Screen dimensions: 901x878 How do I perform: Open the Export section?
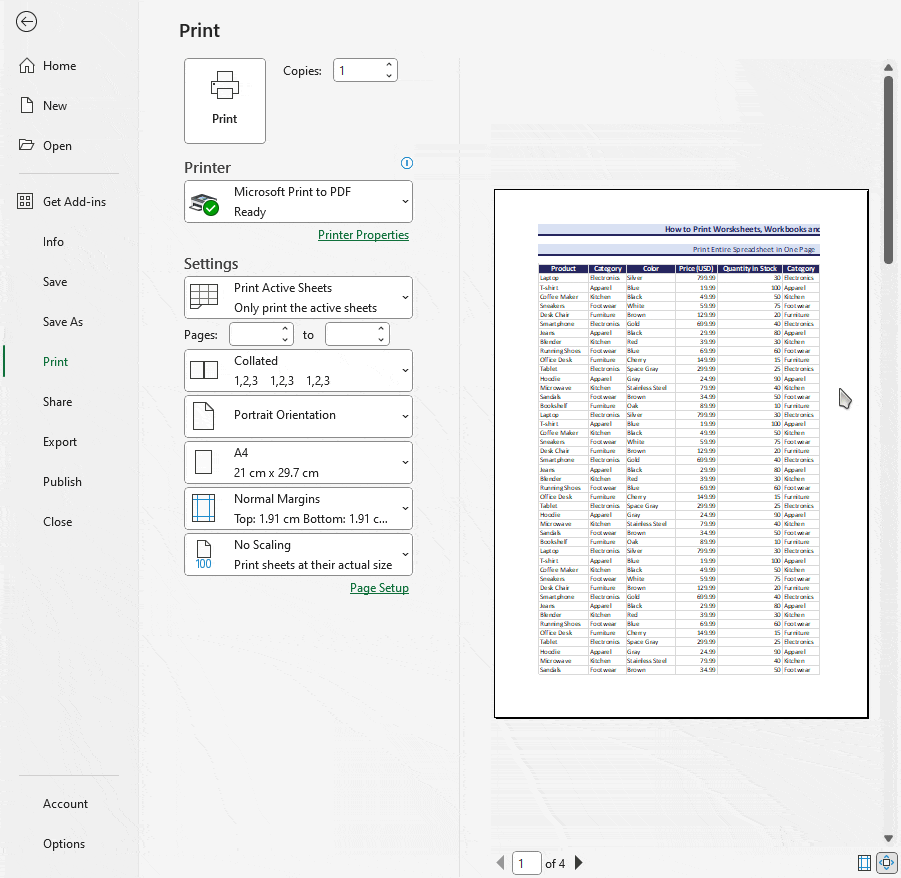[x=62, y=441]
